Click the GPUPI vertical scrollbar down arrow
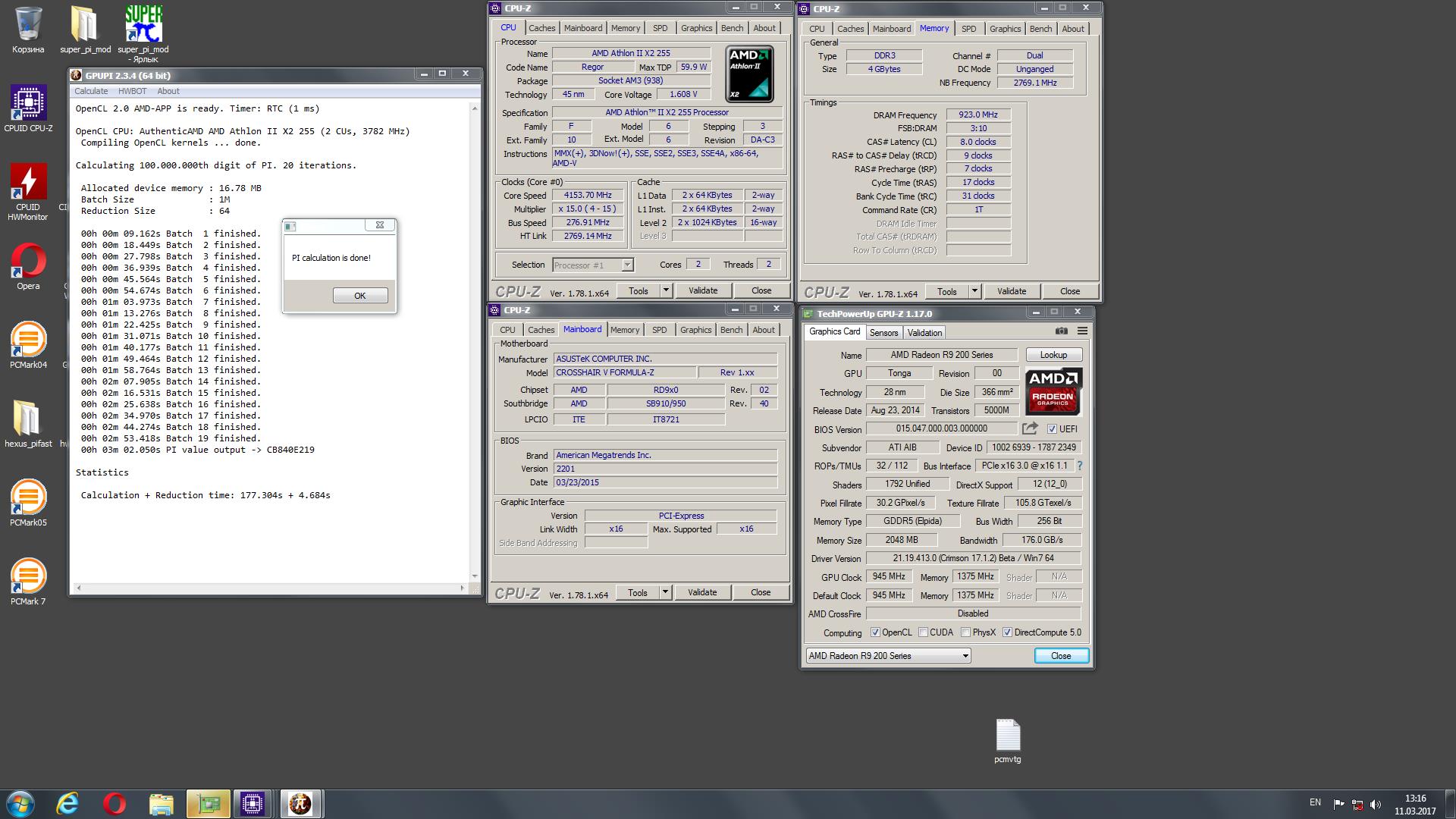The height and width of the screenshot is (819, 1456). tap(475, 576)
